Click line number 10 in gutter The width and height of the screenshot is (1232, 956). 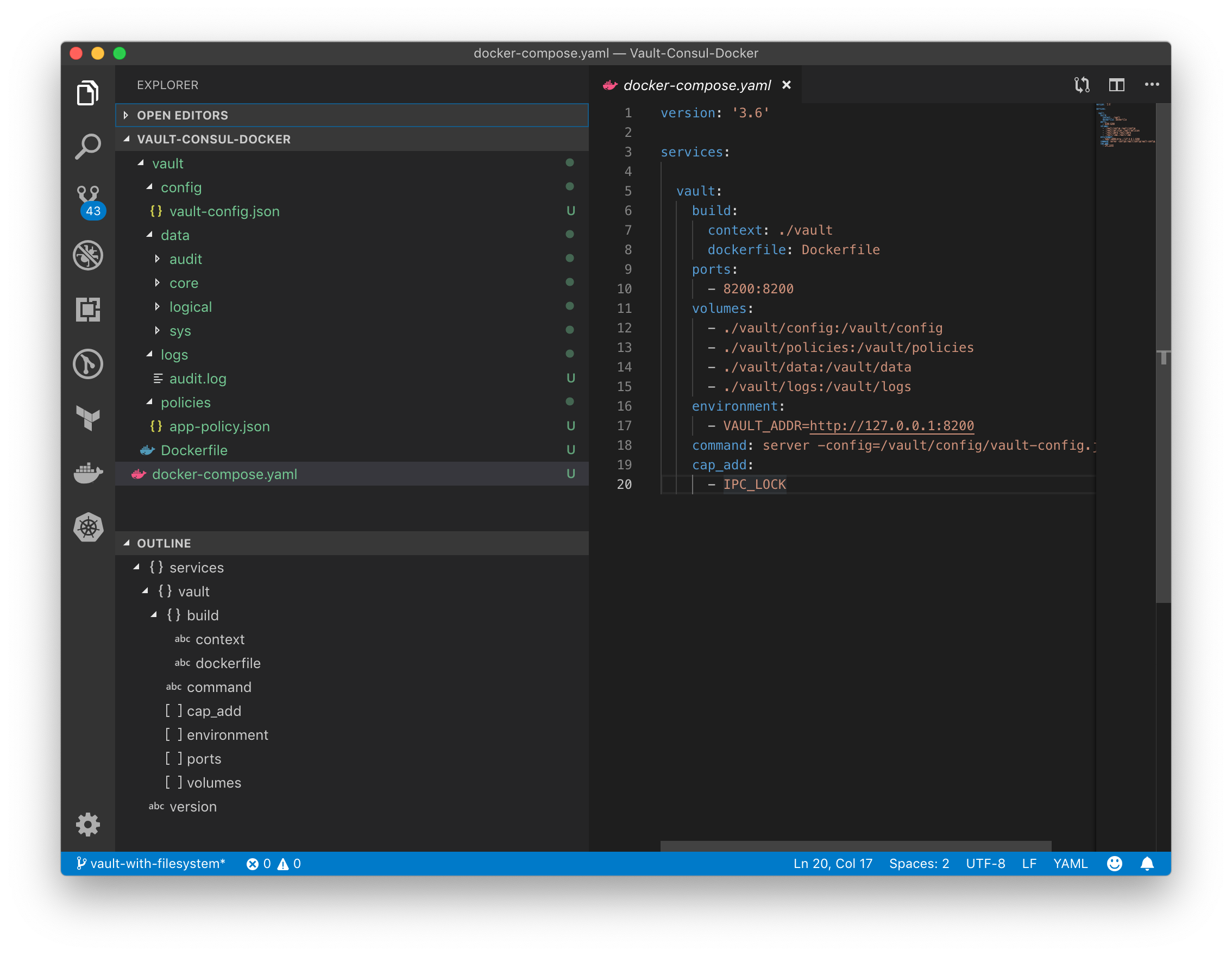tap(624, 289)
